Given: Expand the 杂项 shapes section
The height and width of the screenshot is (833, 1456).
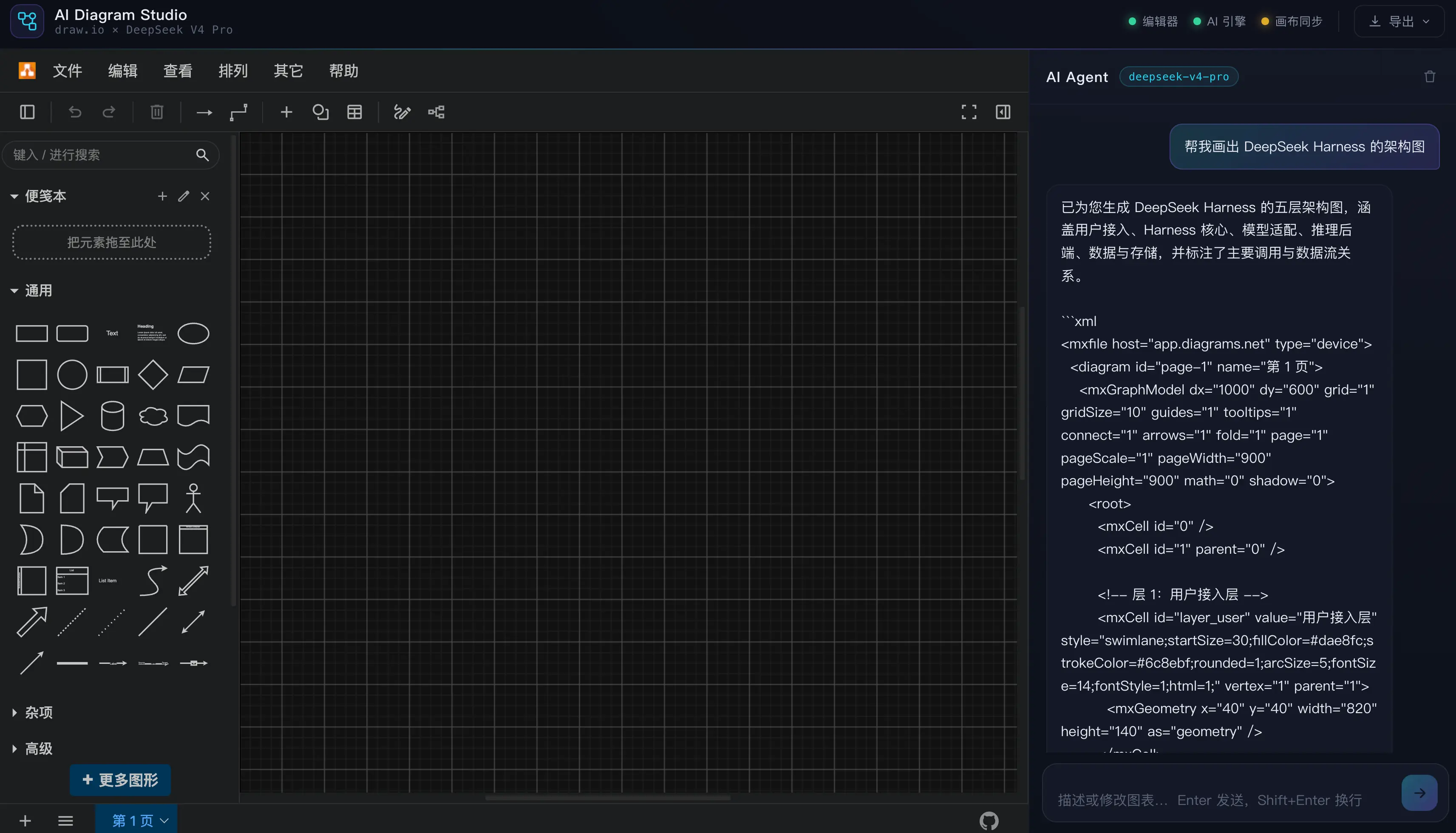Looking at the screenshot, I should pyautogui.click(x=14, y=712).
